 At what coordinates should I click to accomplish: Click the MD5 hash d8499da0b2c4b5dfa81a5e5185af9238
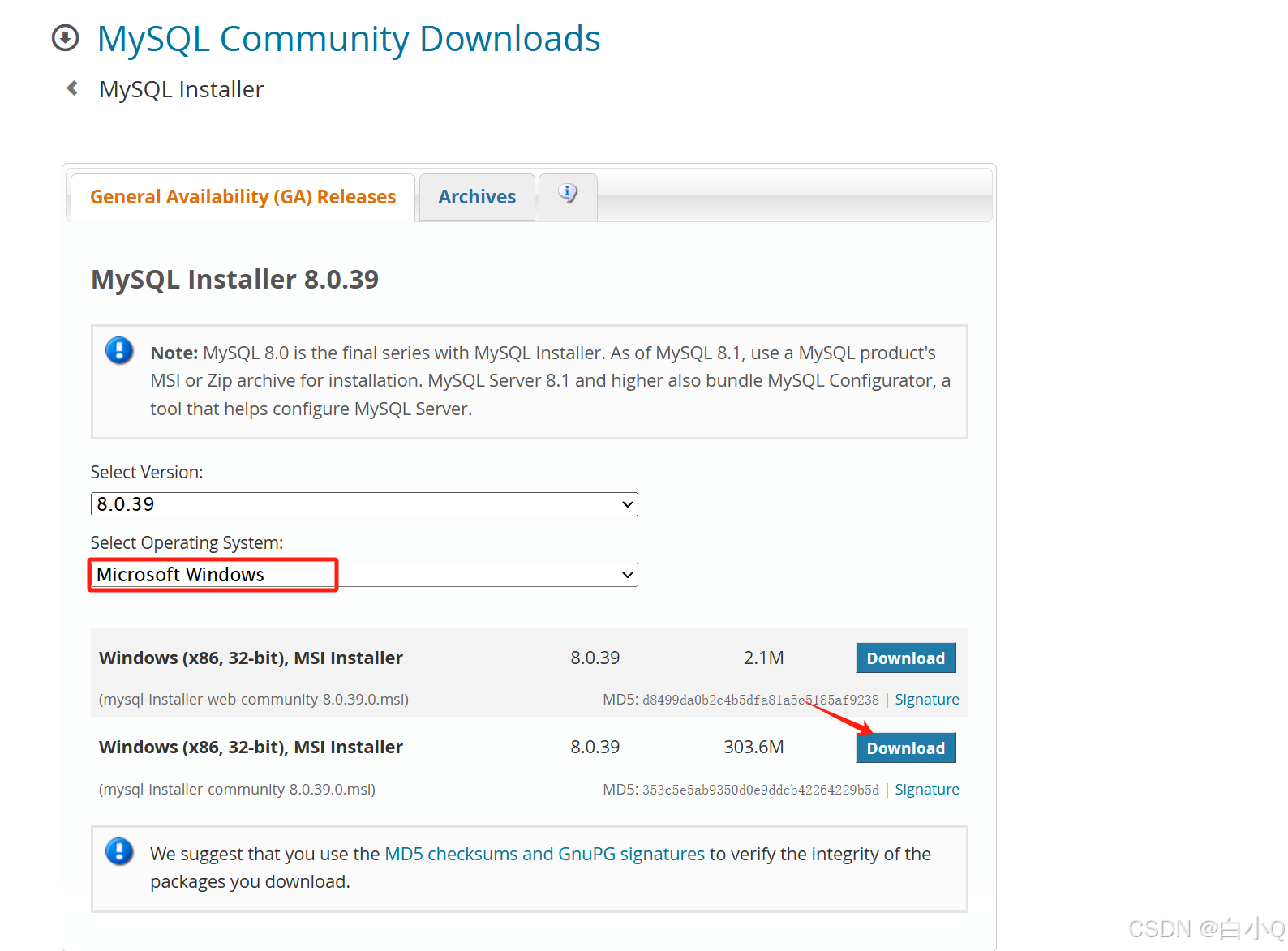pos(760,700)
